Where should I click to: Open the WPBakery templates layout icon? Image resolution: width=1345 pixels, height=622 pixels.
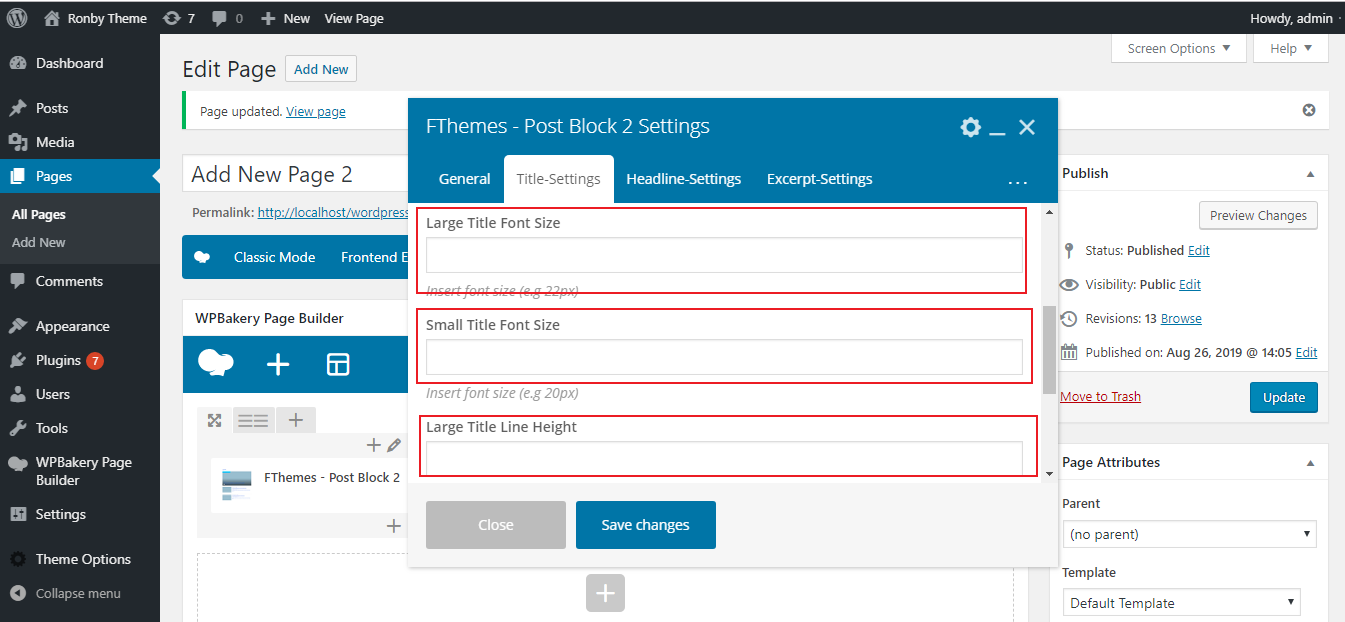(x=338, y=365)
